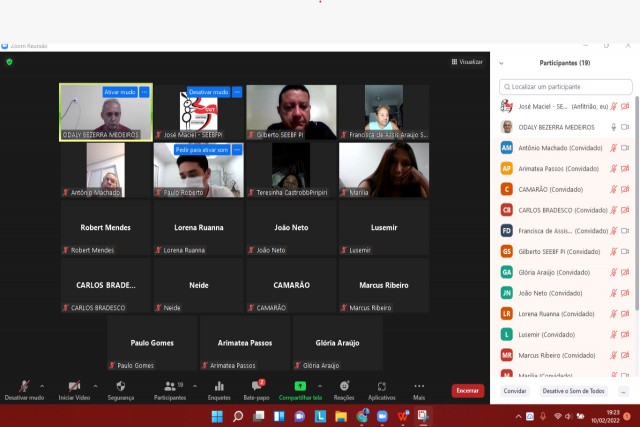Click the ODALY BEZERRA MEDEIROS avatar in participants list

[x=507, y=127]
